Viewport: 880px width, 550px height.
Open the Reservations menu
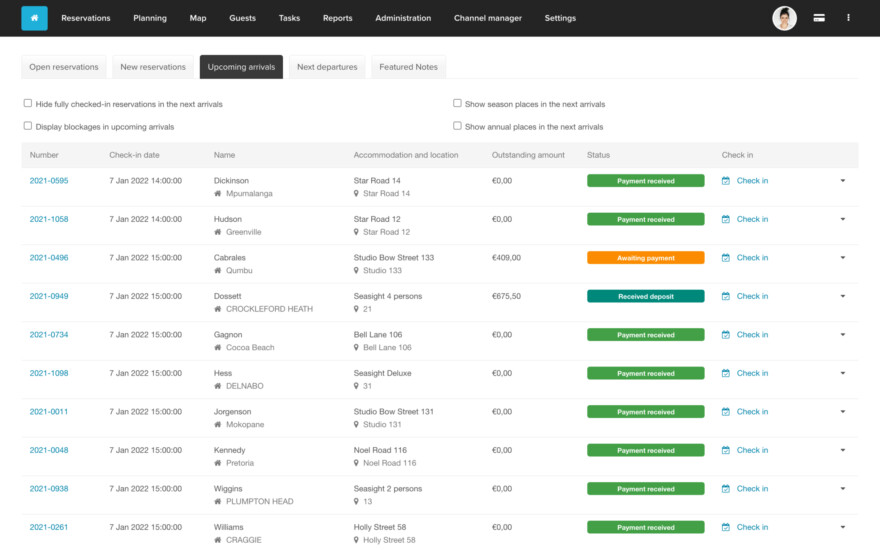[86, 18]
